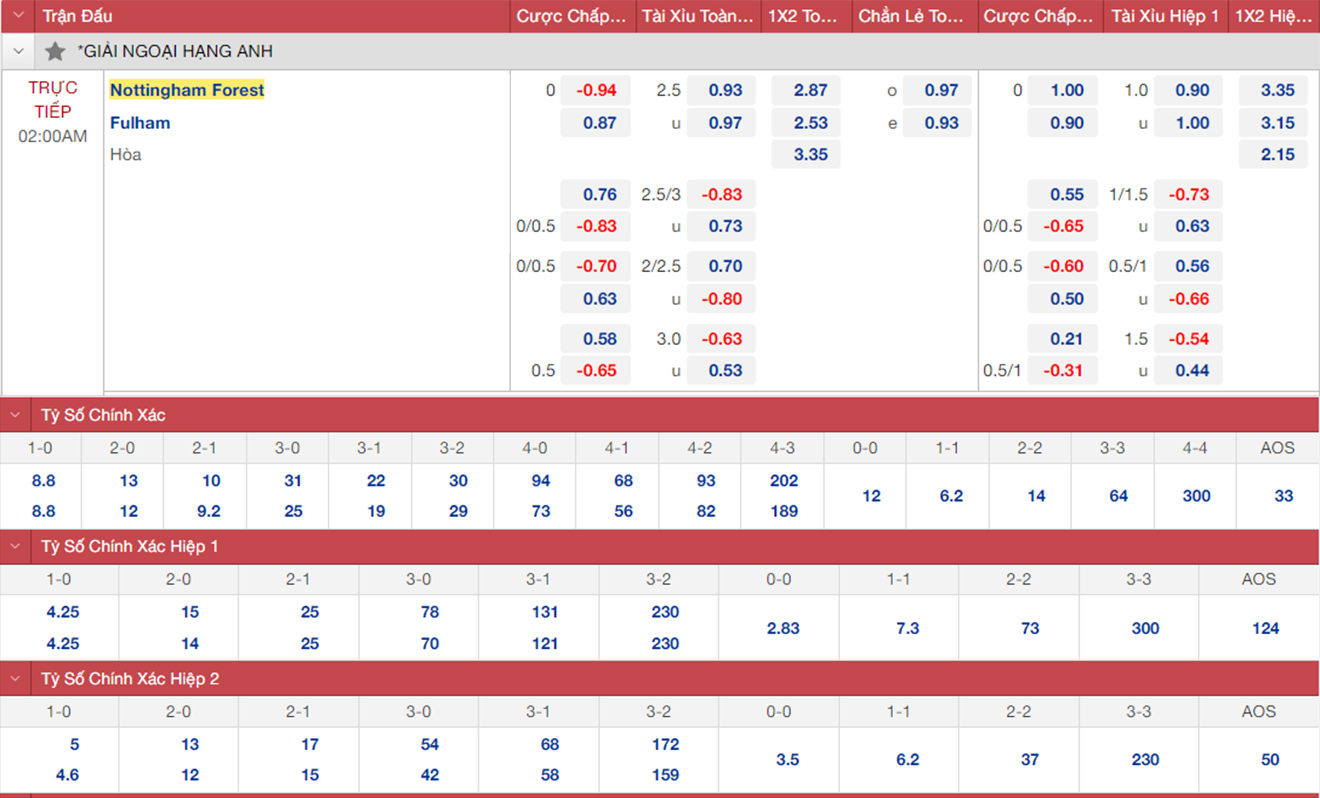The width and height of the screenshot is (1320, 798).
Task: Open the Fulham team link
Action: point(140,123)
